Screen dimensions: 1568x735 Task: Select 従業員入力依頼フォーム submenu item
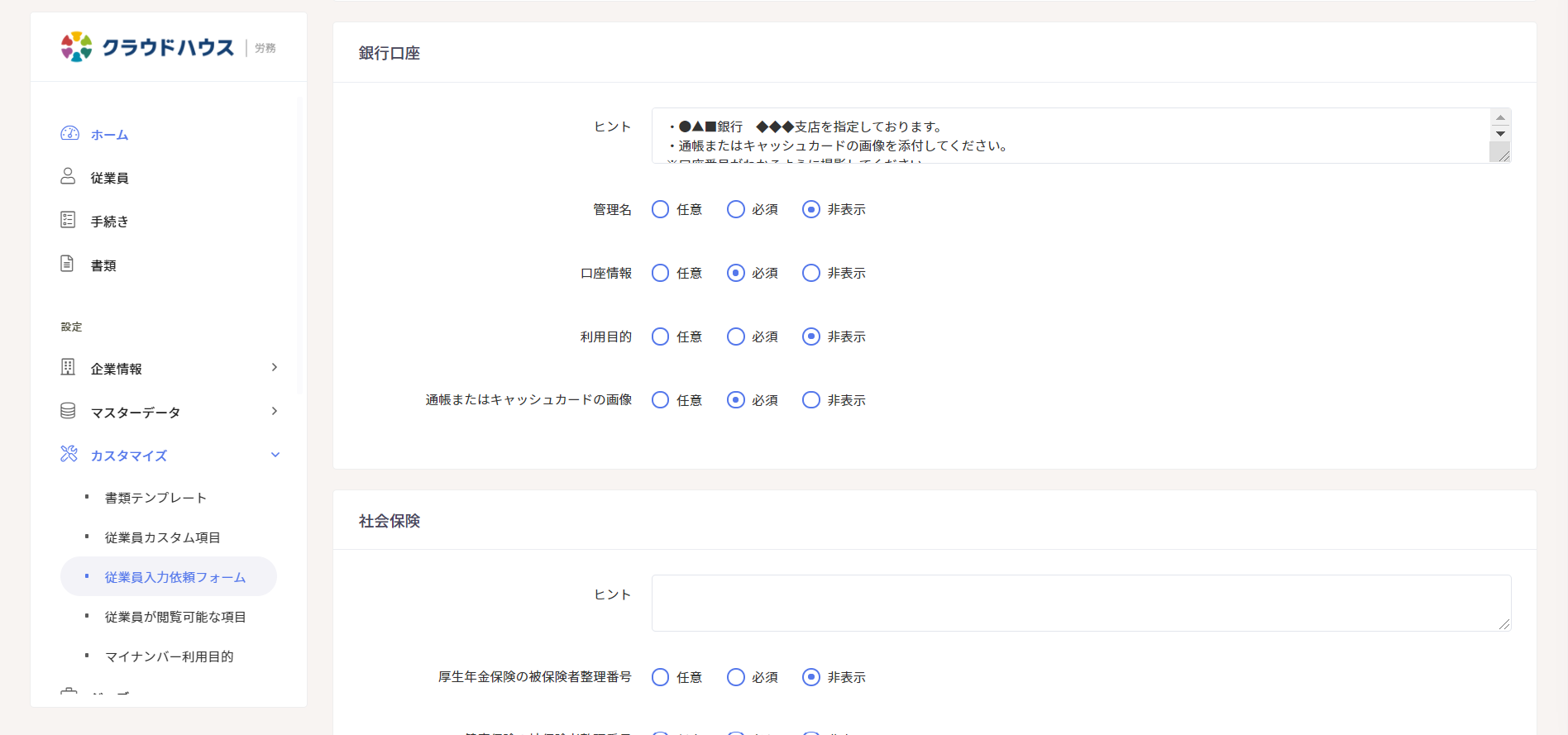tap(169, 576)
